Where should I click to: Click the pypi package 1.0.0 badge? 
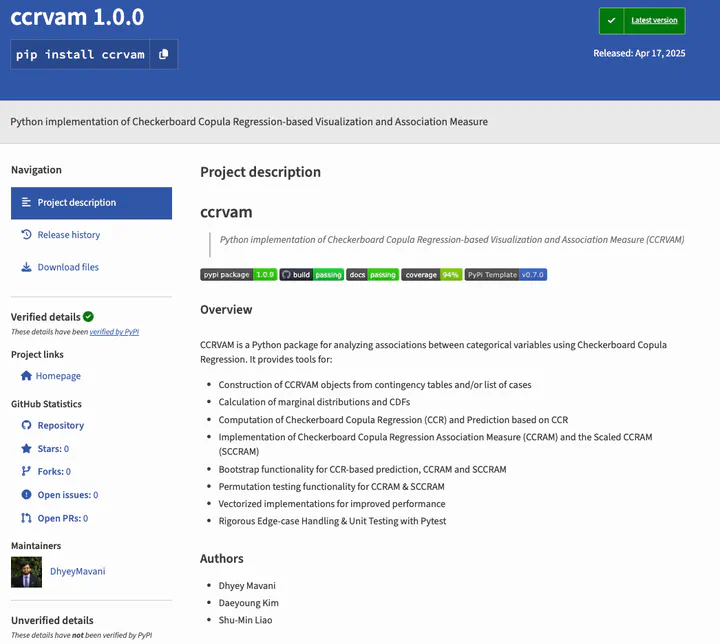[239, 275]
